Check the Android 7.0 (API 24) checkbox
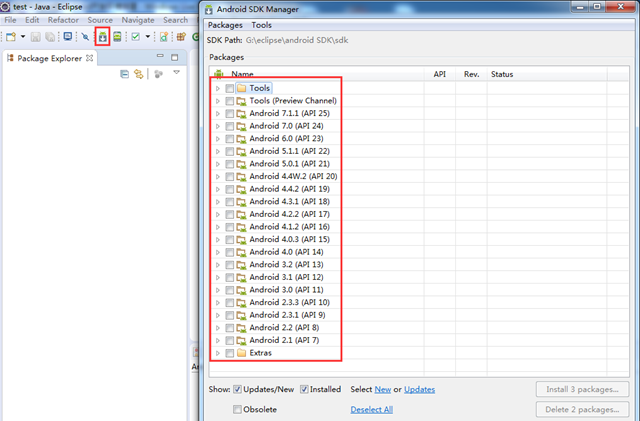Viewport: 640px width, 421px height. tap(230, 126)
